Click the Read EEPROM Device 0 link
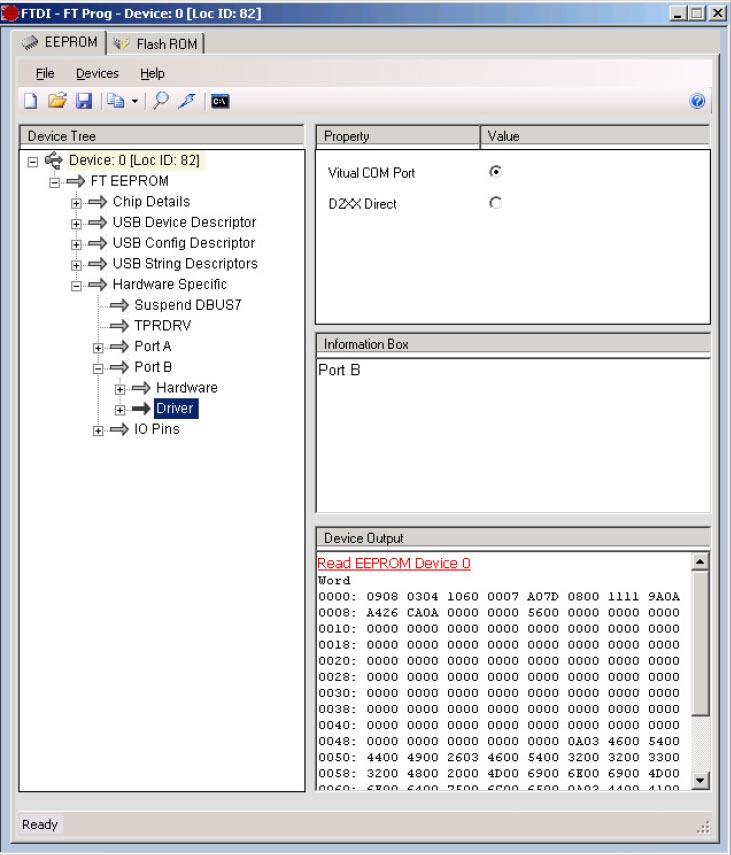The width and height of the screenshot is (731, 855). click(394, 563)
